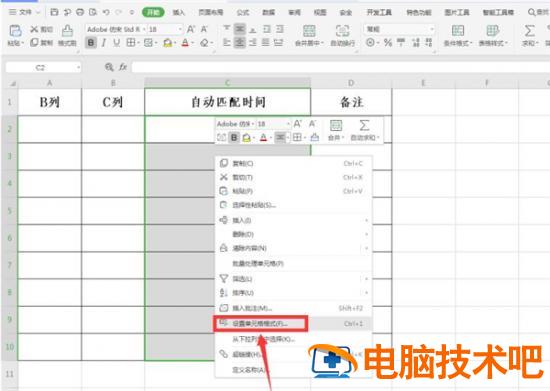Choose Cut (Ctrl+X) in context menu

point(293,177)
